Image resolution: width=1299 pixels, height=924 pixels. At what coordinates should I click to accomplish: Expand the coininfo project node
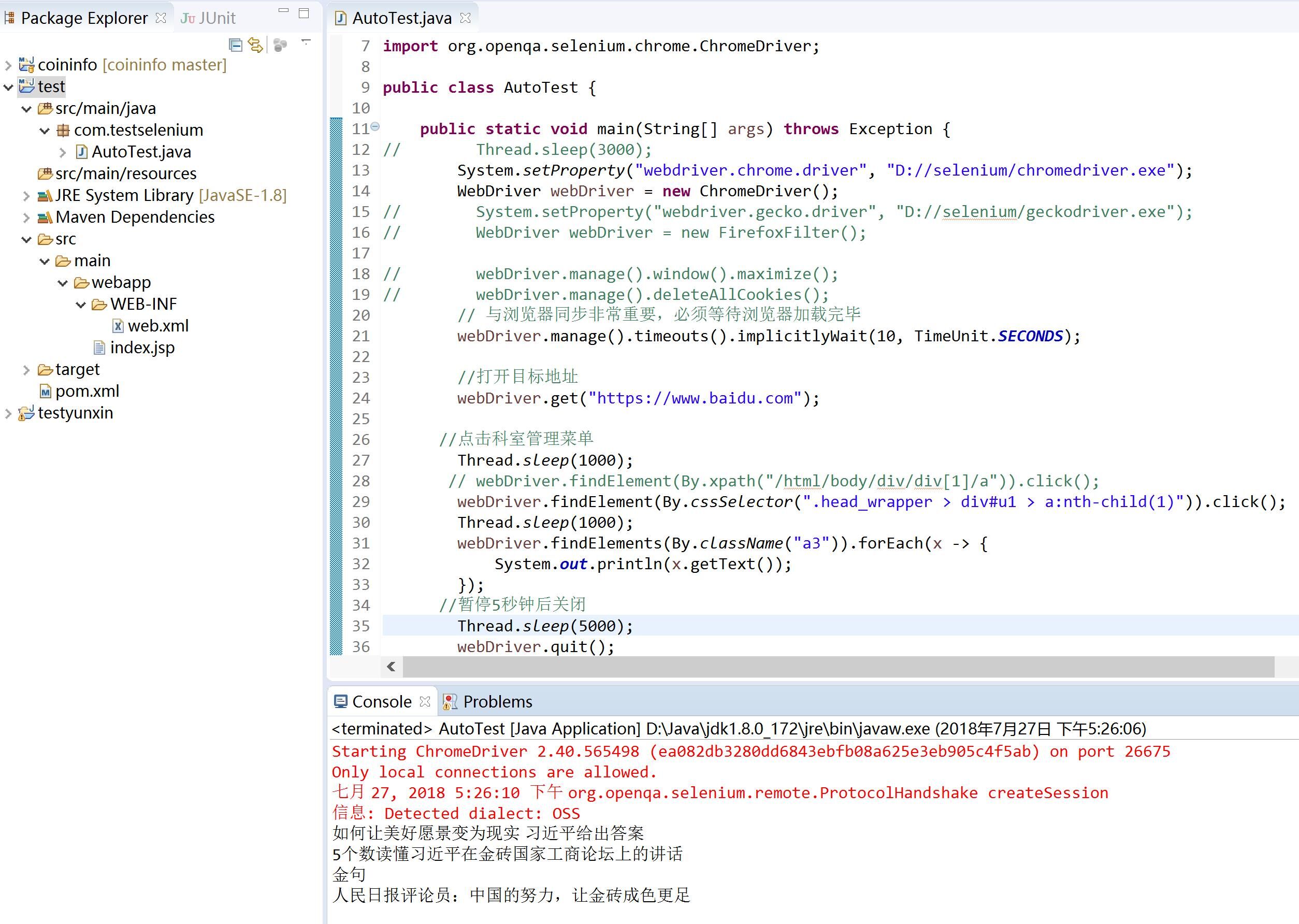click(8, 65)
